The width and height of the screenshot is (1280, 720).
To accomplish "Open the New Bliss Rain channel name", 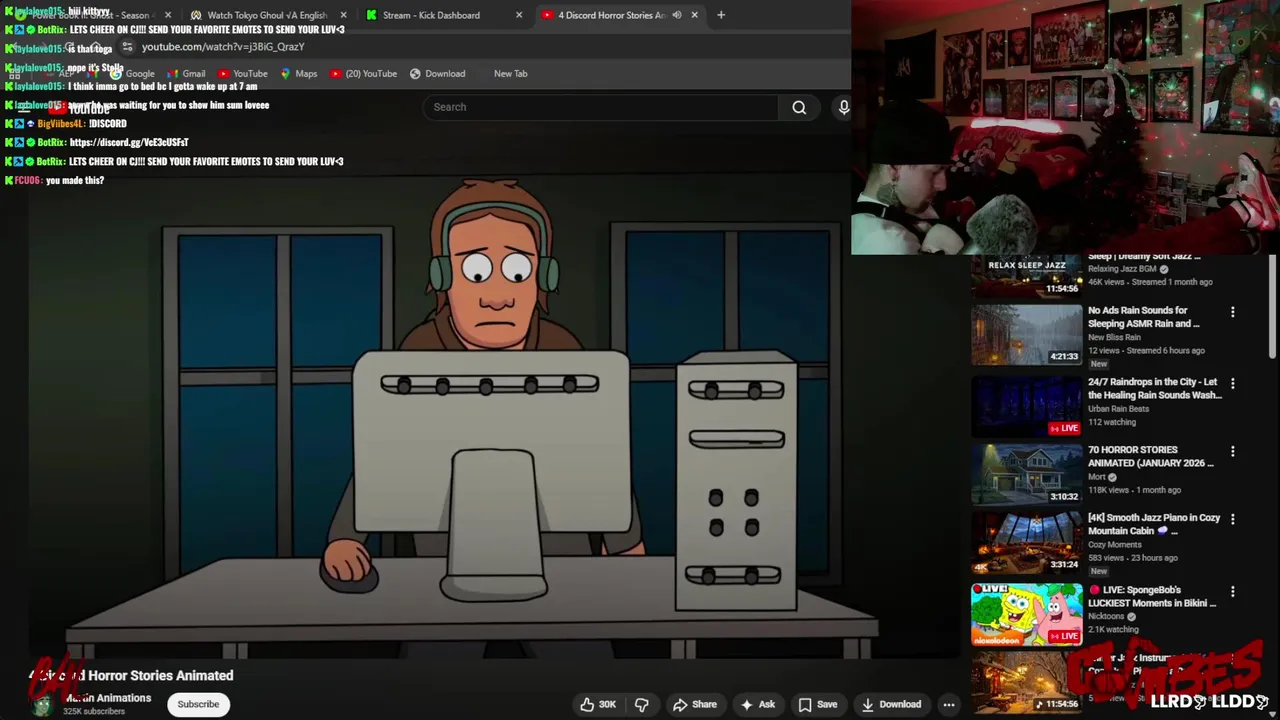I will [1114, 337].
